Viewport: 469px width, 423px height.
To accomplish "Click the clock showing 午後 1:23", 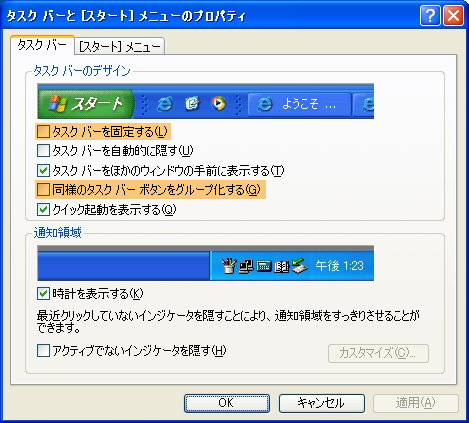I will point(340,266).
